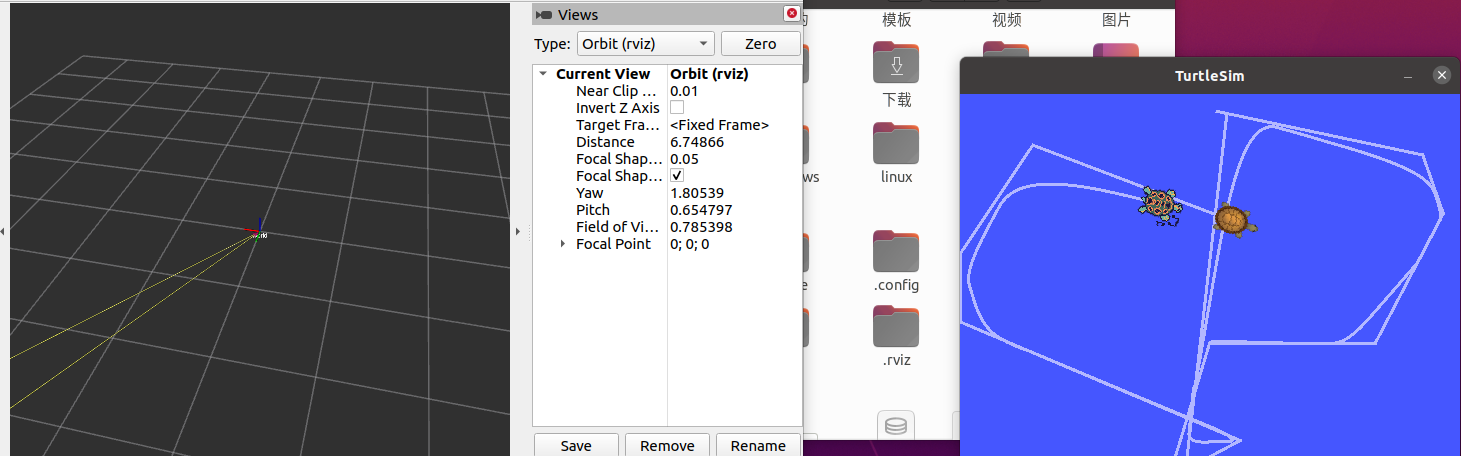Click the Near Clip property label
This screenshot has width=1461, height=456.
[x=617, y=91]
